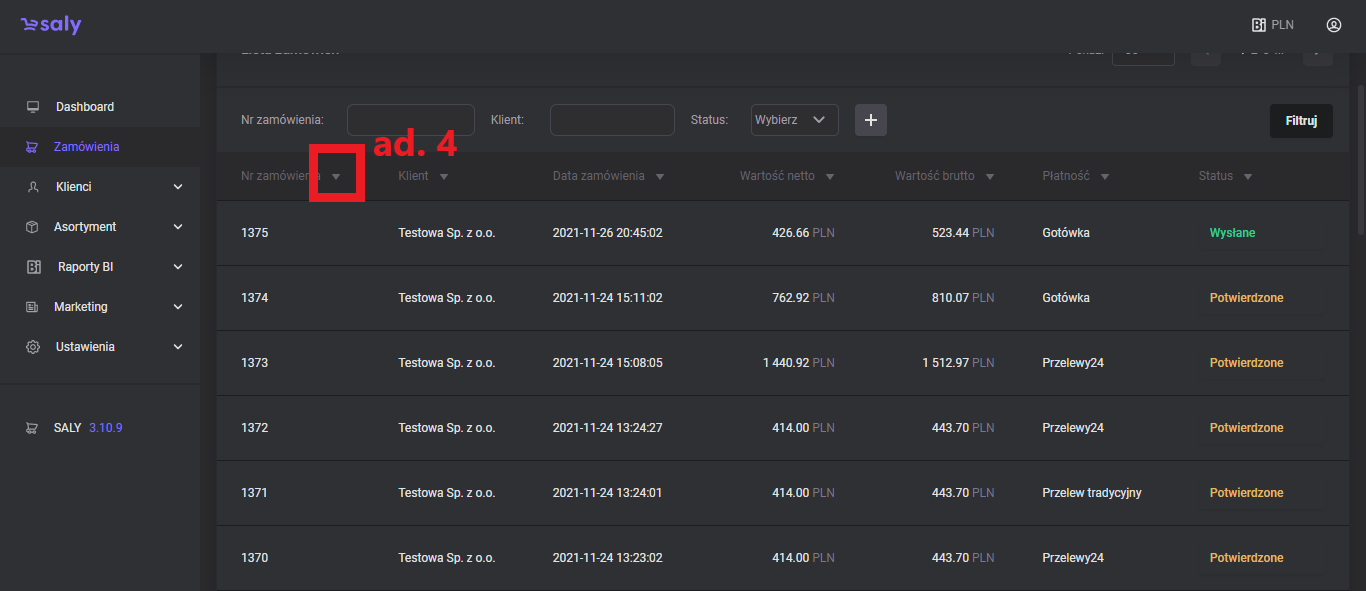Viewport: 1366px width, 591px height.
Task: Sort by Nr zamówienia column arrow
Action: click(x=336, y=177)
